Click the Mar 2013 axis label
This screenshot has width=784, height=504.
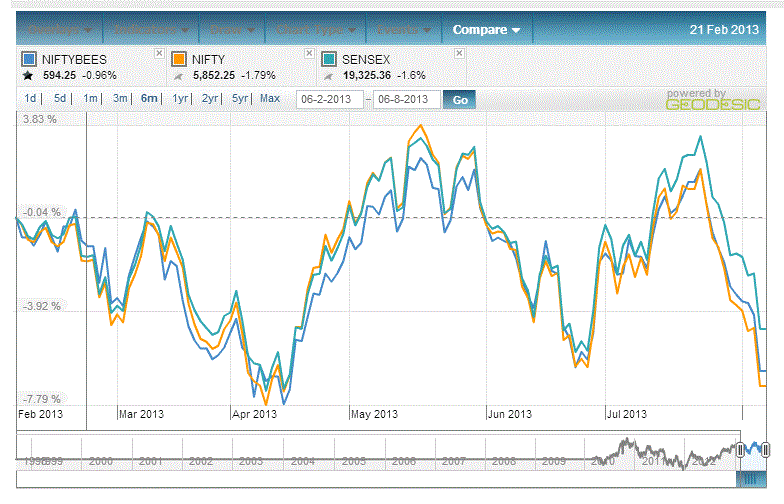(142, 414)
